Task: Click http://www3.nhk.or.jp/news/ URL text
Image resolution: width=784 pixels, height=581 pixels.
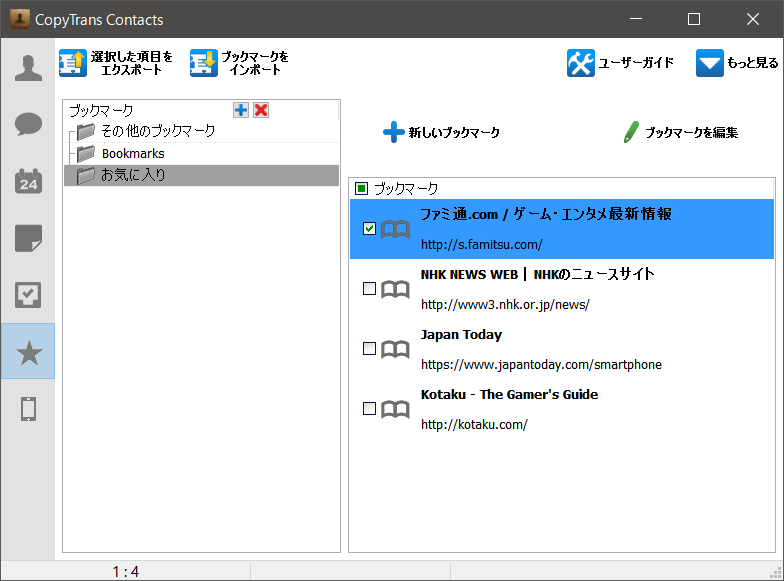Action: tap(505, 304)
